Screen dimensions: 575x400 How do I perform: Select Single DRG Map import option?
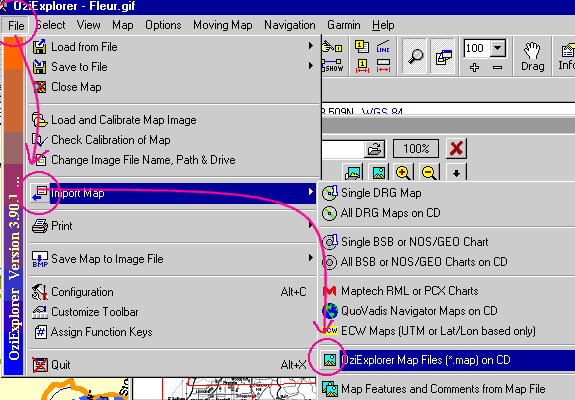[447, 193]
